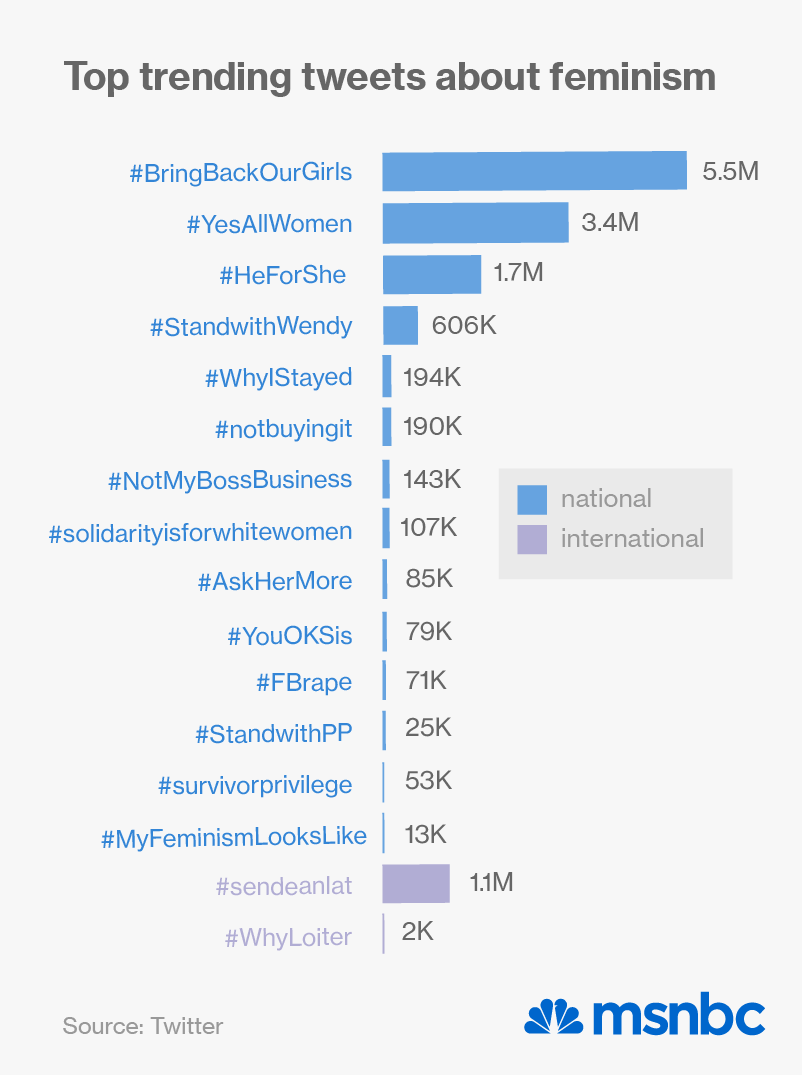The height and width of the screenshot is (1075, 802).
Task: Open the #WhyIStayed hashtag
Action: [x=278, y=378]
